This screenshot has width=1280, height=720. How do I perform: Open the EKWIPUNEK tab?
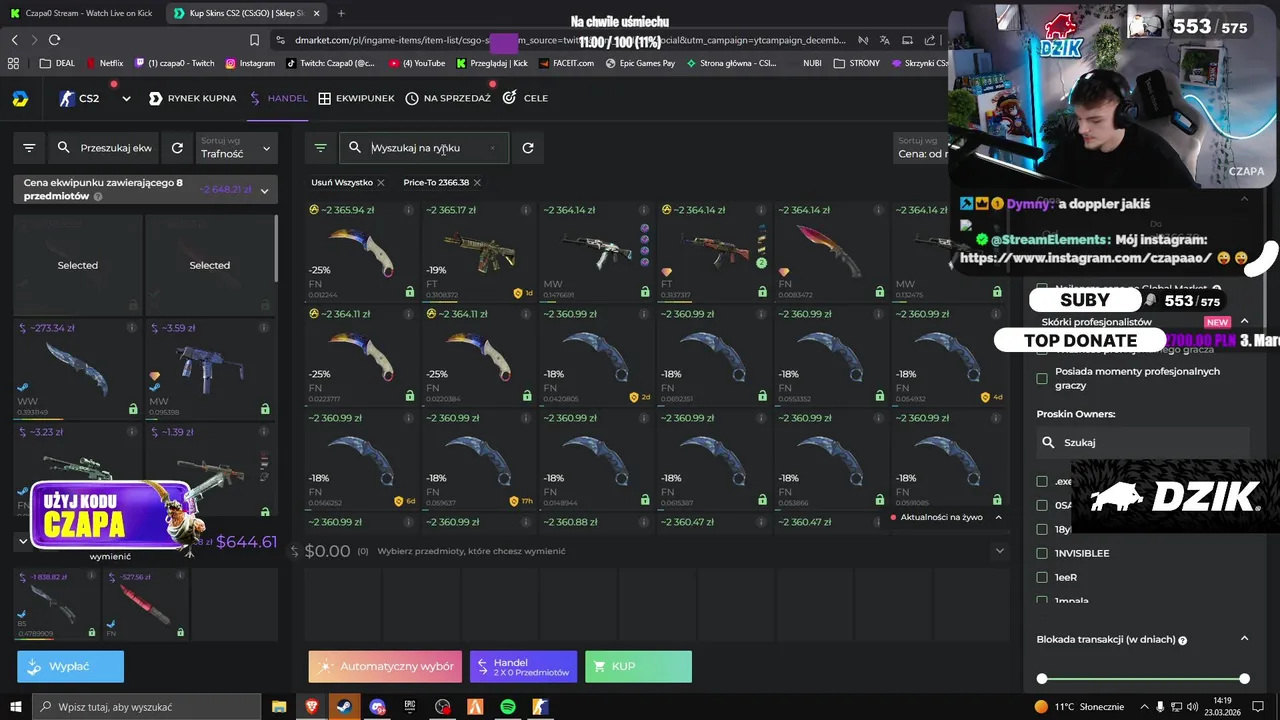[356, 99]
